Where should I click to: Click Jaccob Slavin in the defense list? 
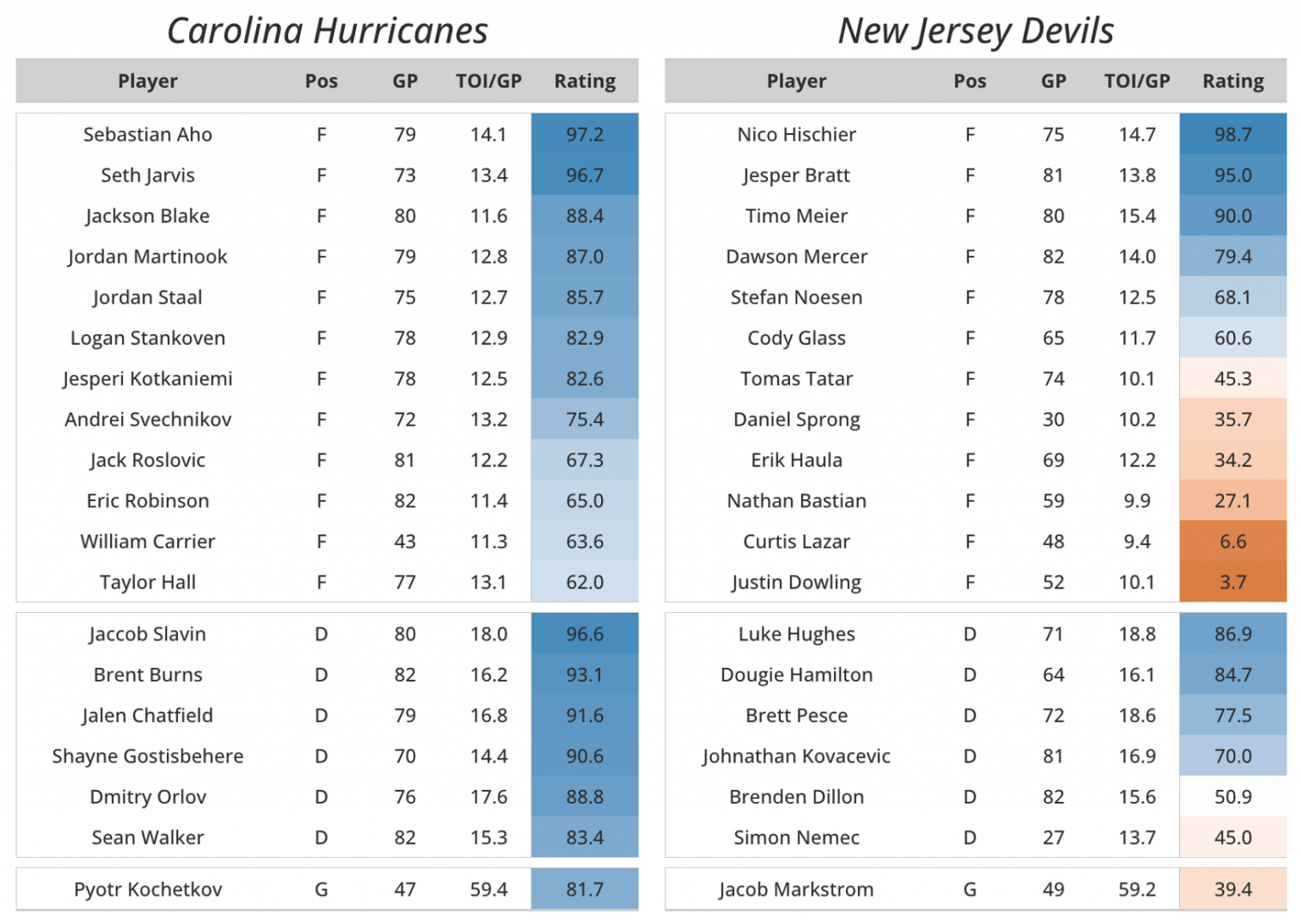(147, 634)
